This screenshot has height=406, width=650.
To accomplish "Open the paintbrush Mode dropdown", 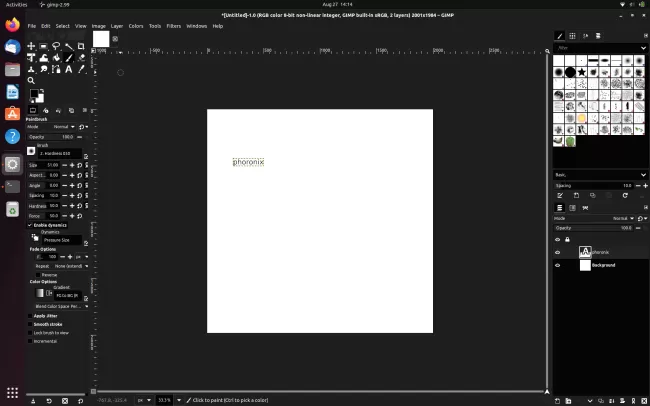I will tap(63, 127).
